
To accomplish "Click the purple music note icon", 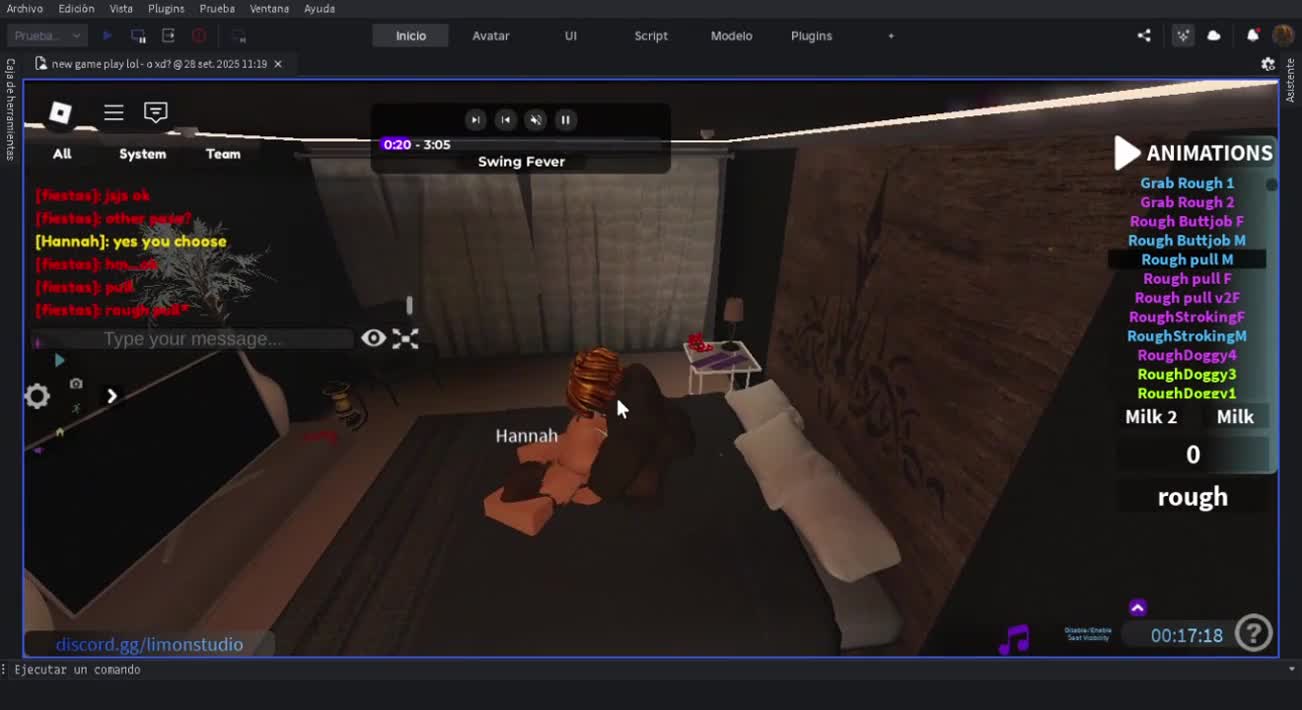I will (1014, 639).
